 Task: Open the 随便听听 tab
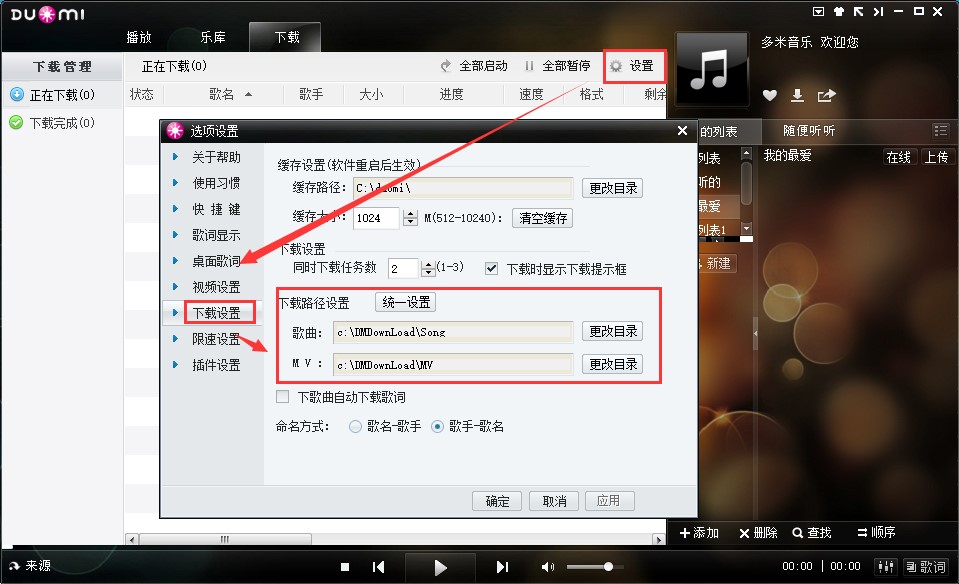point(809,131)
